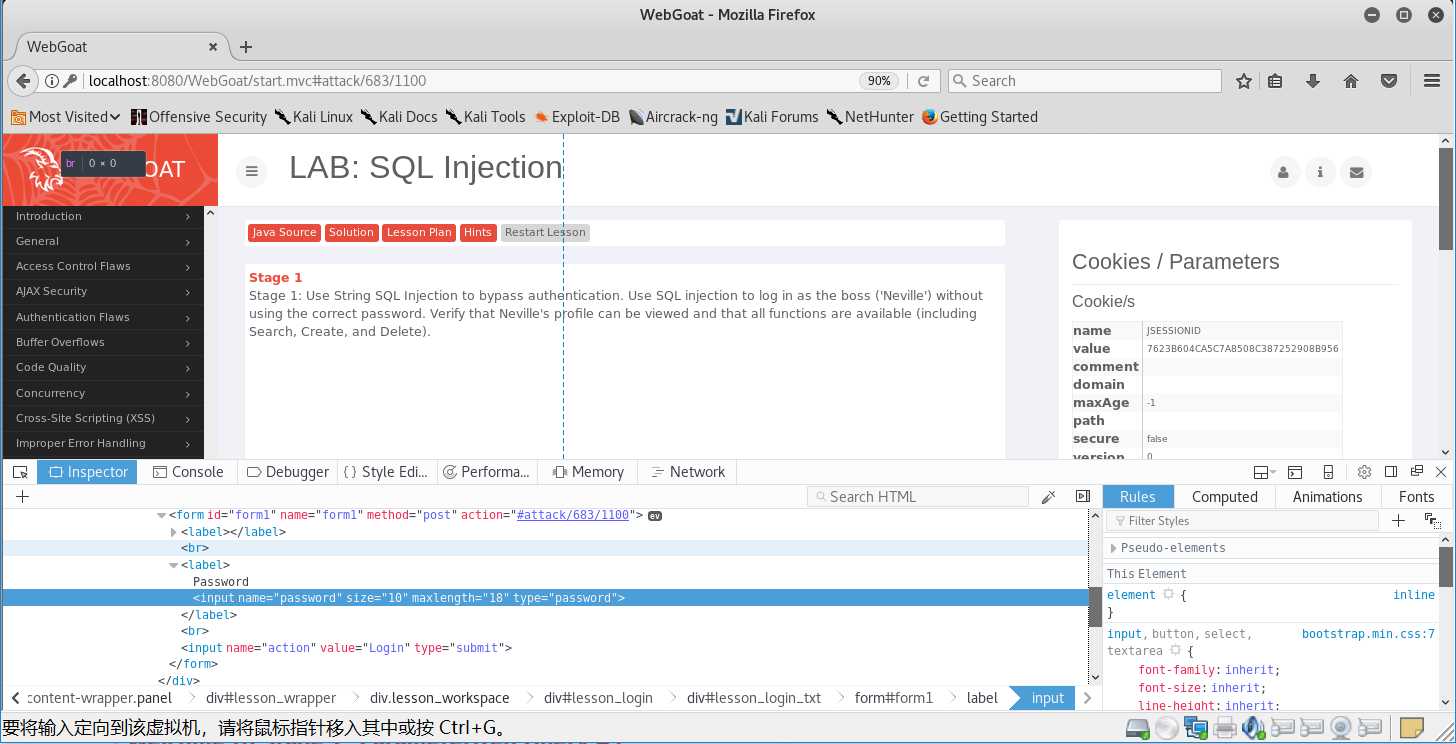
Task: Open the Exploit-DB bookmark
Action: (577, 117)
